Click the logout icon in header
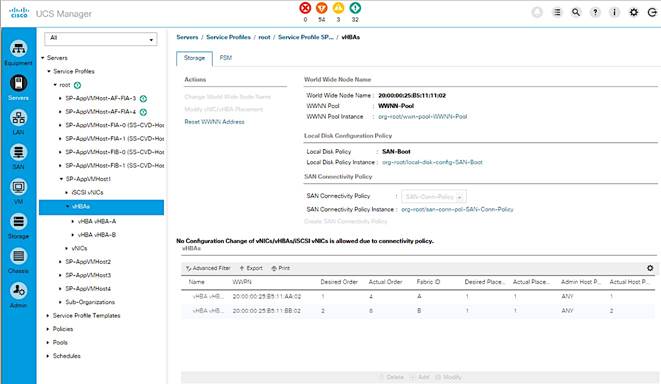The height and width of the screenshot is (384, 661). click(652, 12)
